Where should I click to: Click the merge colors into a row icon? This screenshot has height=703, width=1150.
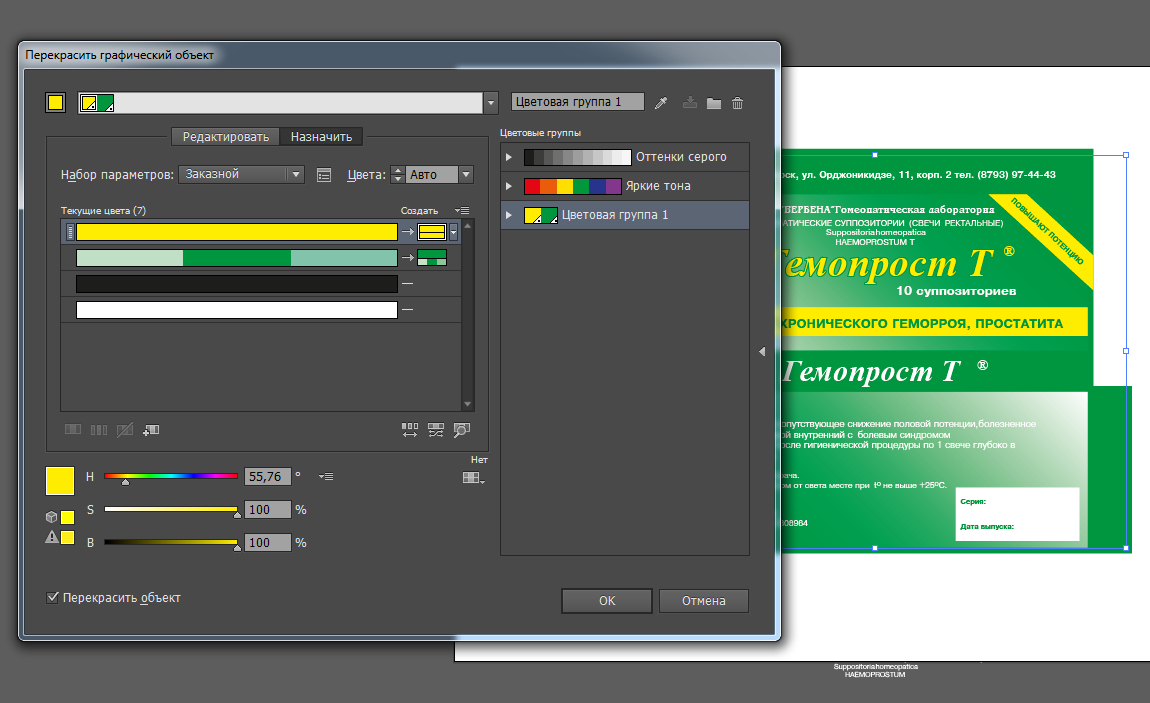tap(73, 430)
